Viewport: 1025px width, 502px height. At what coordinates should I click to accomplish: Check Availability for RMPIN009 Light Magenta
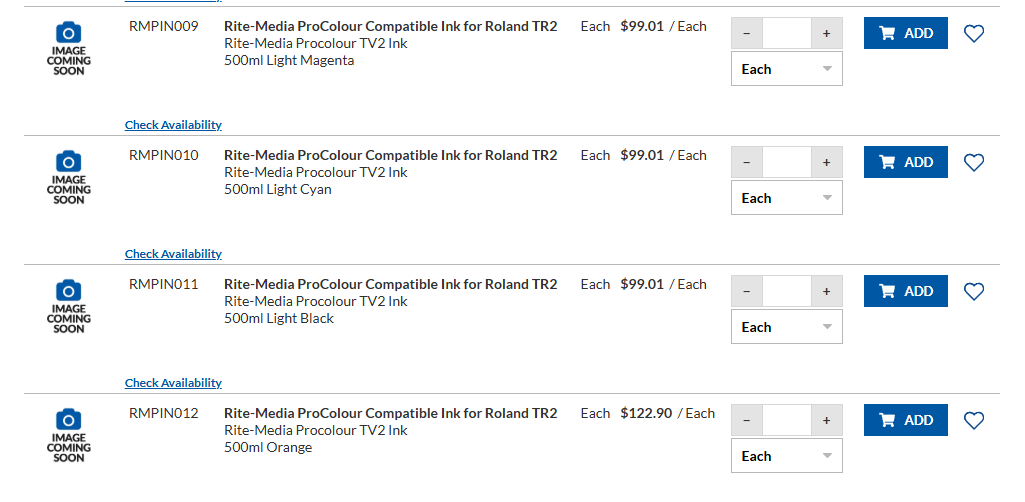point(173,125)
